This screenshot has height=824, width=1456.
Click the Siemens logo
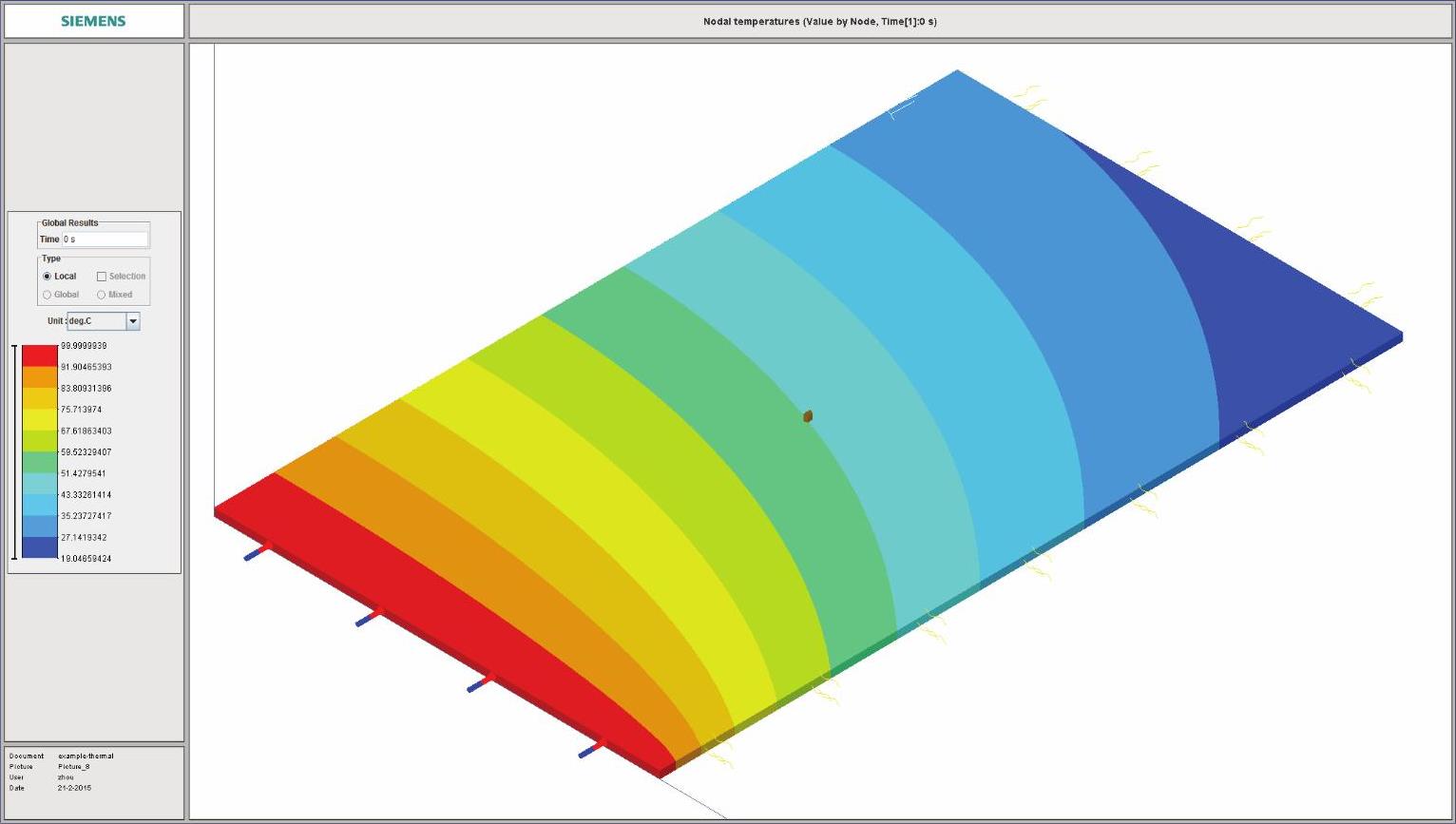pyautogui.click(x=93, y=21)
